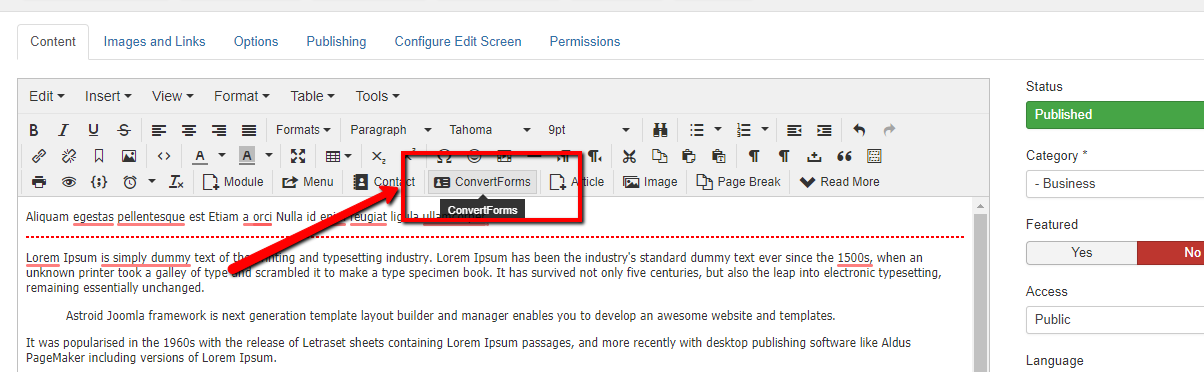Switch to Images and Links tab
The width and height of the screenshot is (1204, 372).
[x=155, y=41]
